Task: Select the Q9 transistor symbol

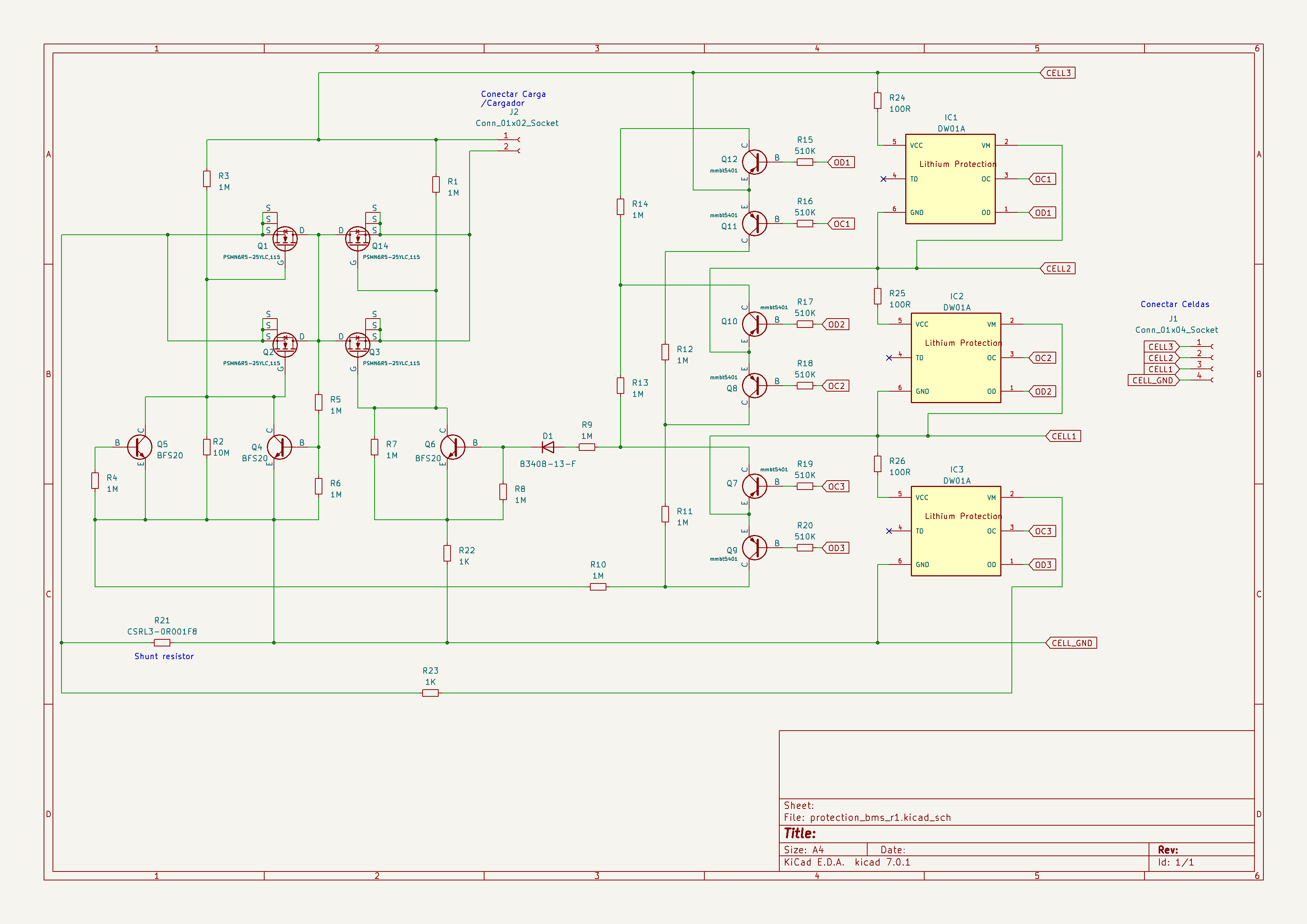Action: [754, 548]
